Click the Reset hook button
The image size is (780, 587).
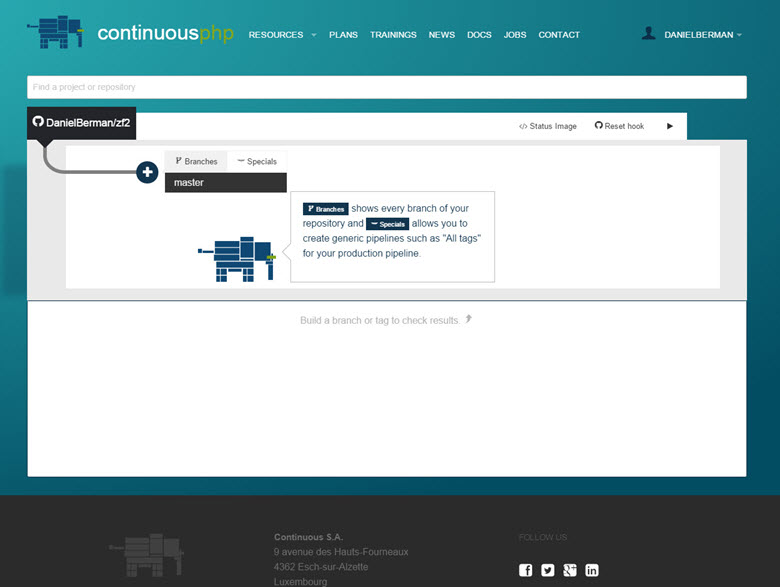pyautogui.click(x=619, y=126)
